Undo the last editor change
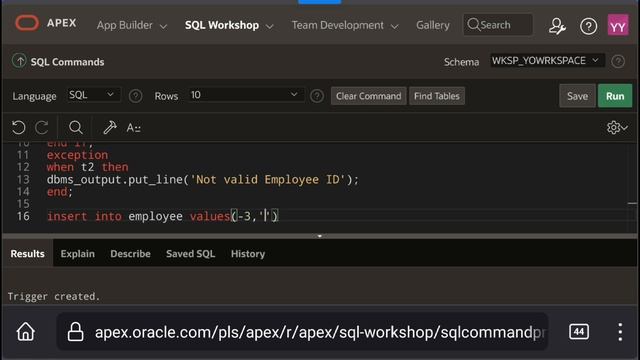 point(18,127)
